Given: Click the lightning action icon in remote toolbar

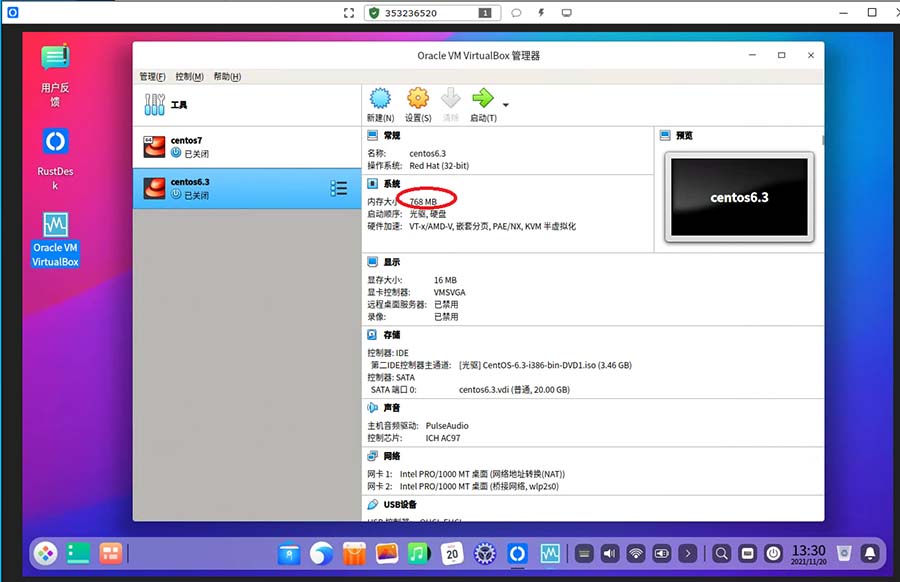Looking at the screenshot, I should tap(541, 13).
